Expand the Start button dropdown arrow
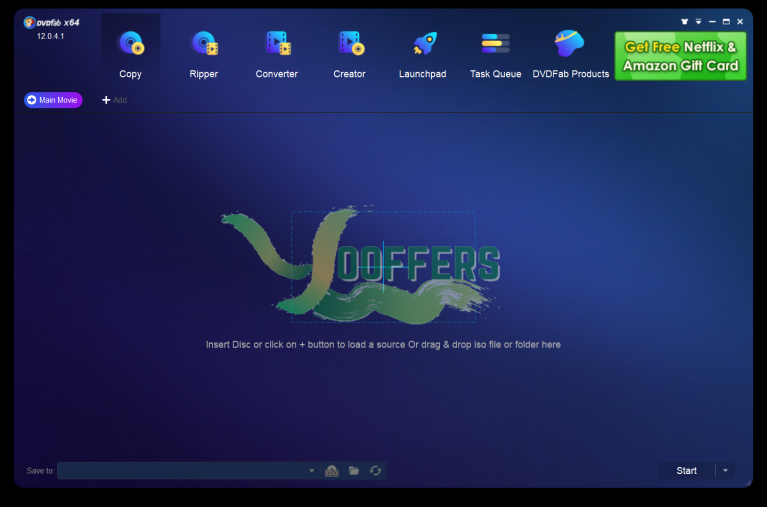The height and width of the screenshot is (507, 767). pyautogui.click(x=725, y=470)
